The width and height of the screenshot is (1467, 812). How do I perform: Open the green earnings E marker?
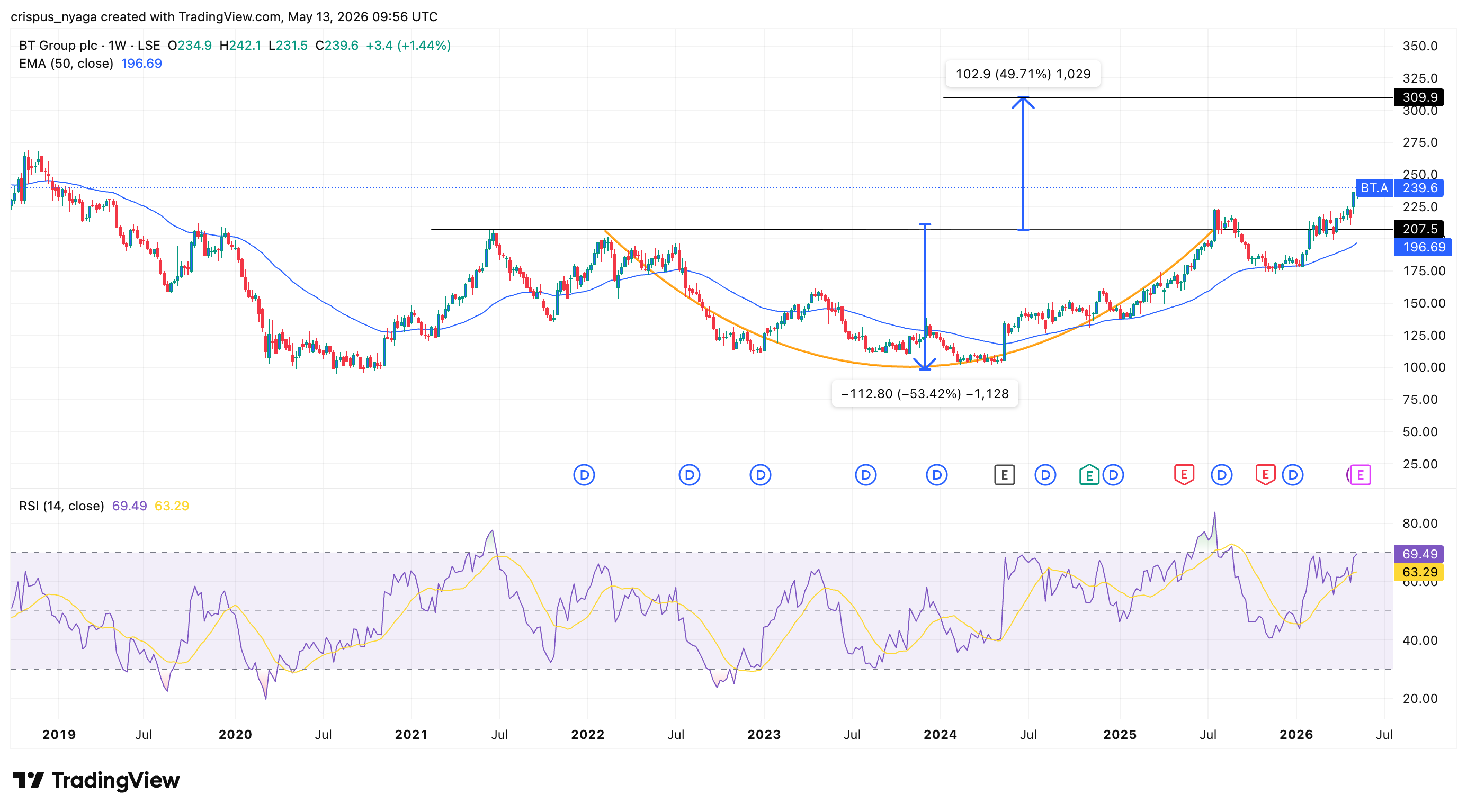pyautogui.click(x=1089, y=475)
